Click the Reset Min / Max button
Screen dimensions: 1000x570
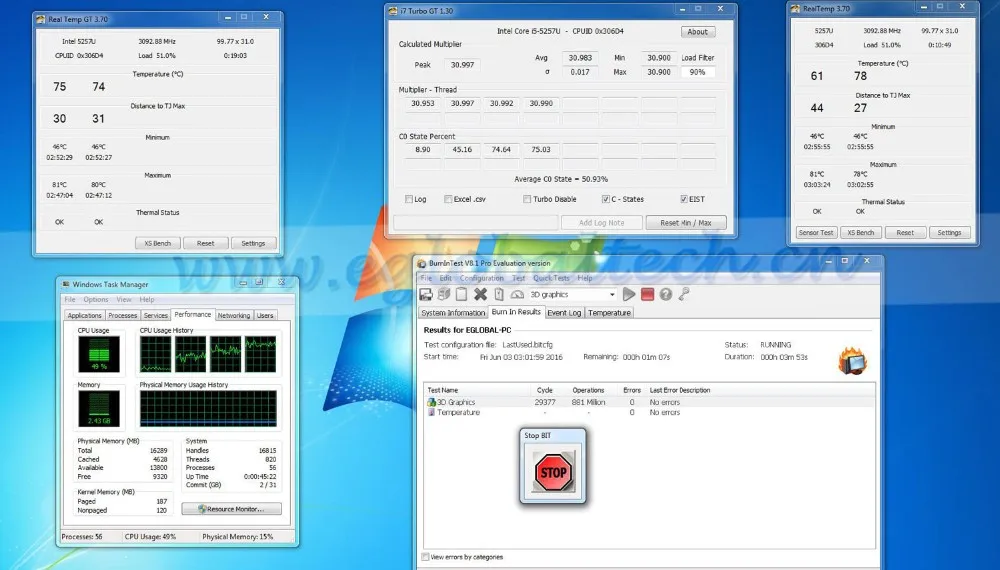686,223
